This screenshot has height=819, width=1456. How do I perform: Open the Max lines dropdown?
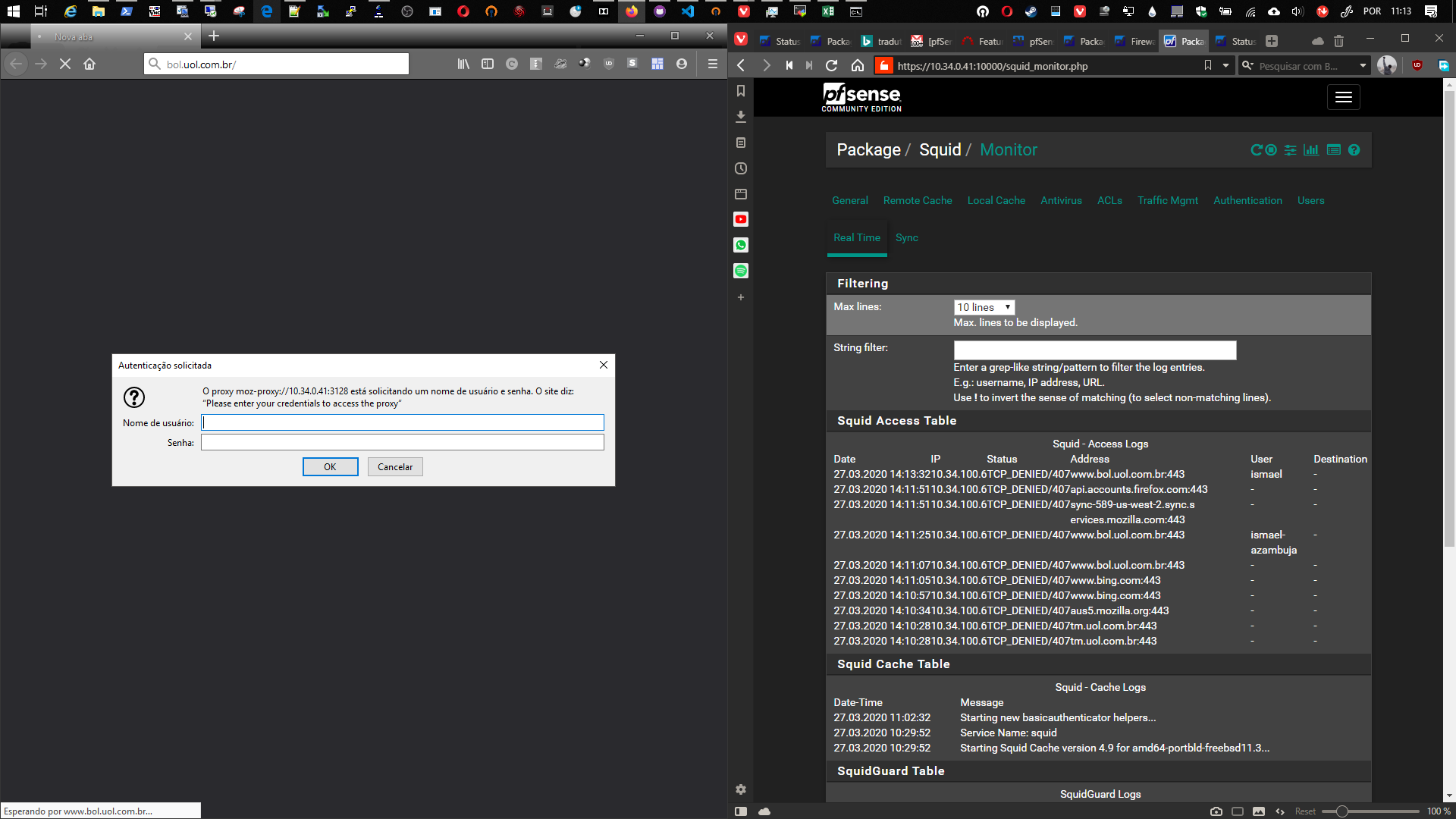click(x=984, y=306)
